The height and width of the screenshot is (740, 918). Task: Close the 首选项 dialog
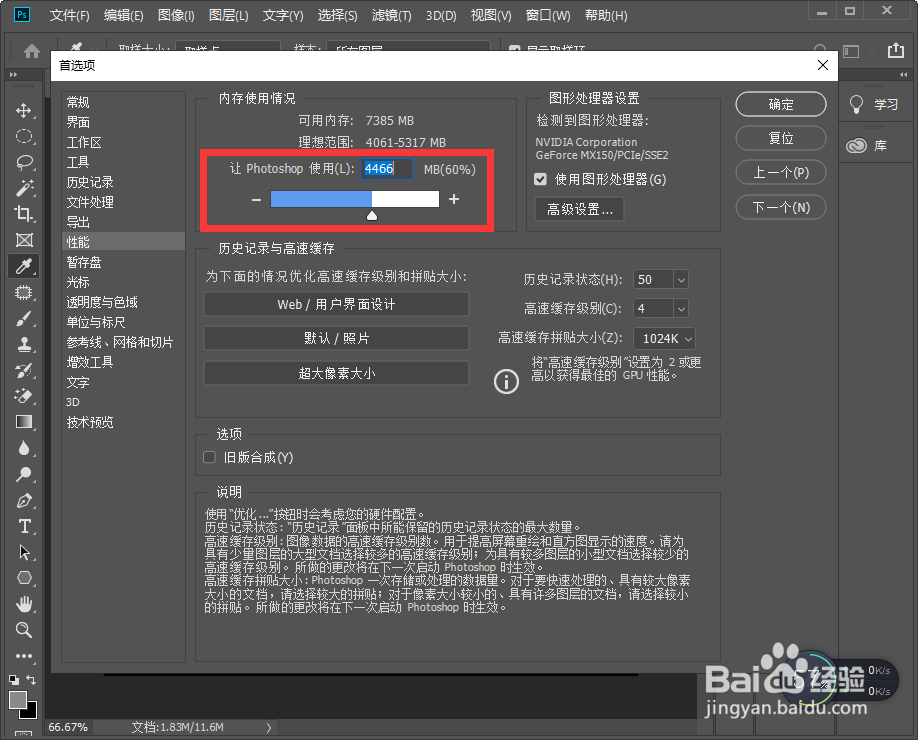click(x=823, y=65)
